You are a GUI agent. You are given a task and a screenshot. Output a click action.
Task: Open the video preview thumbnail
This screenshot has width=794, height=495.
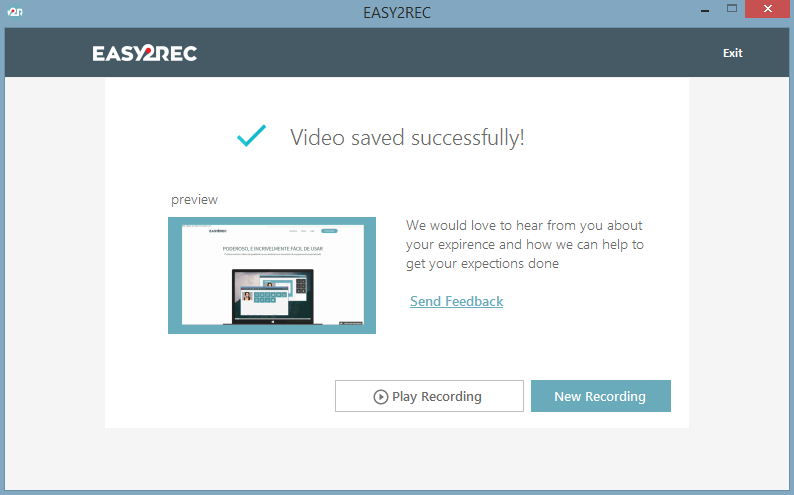[x=272, y=275]
